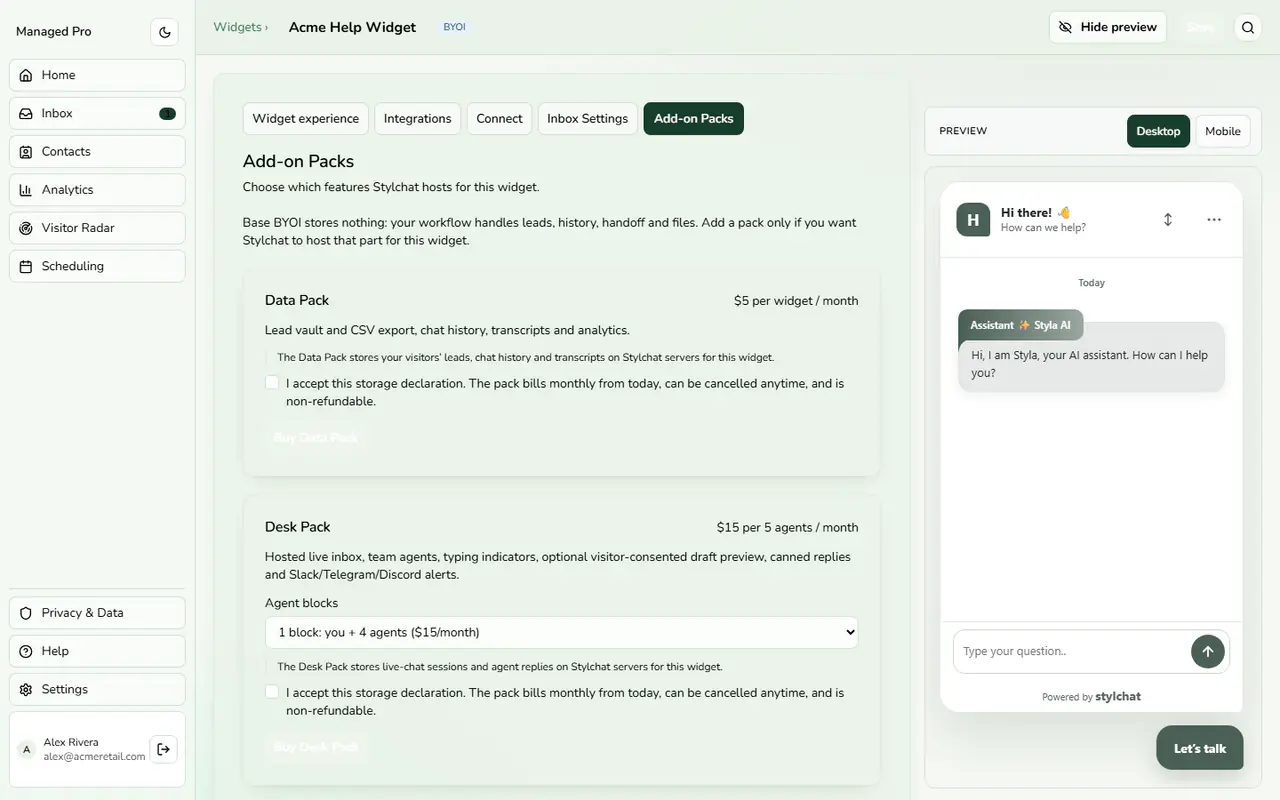This screenshot has width=1280, height=800.
Task: Select the Add-on Packs tab
Action: 694,118
